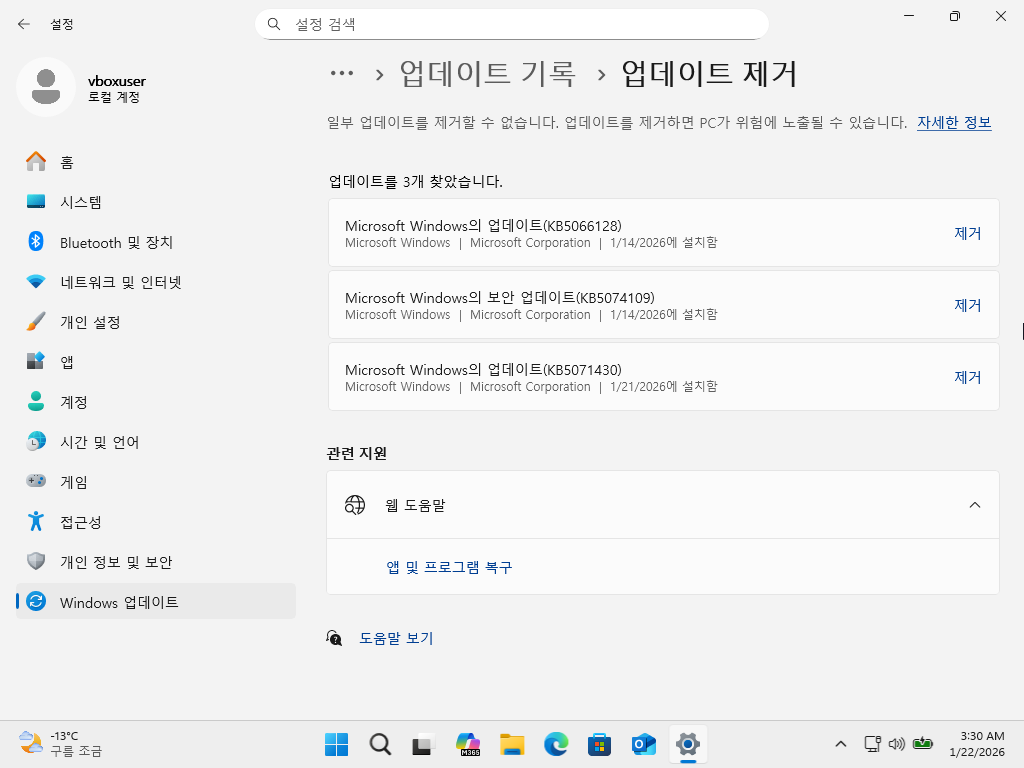The height and width of the screenshot is (768, 1024).
Task: Open File Explorer from taskbar
Action: 512,744
